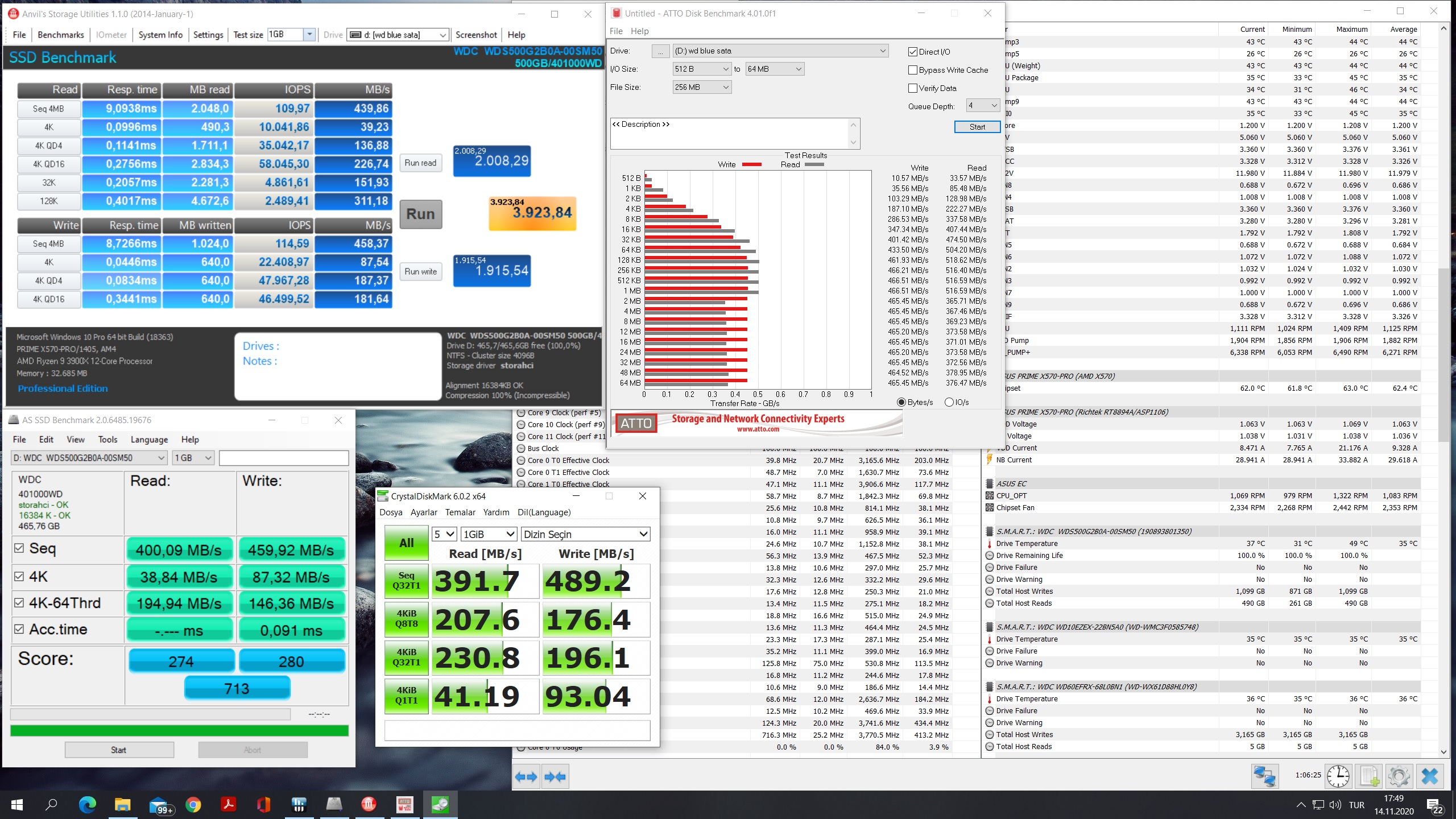Select Bytes/s radio button in ATTO
Viewport: 1456px width, 819px height.
coord(901,402)
